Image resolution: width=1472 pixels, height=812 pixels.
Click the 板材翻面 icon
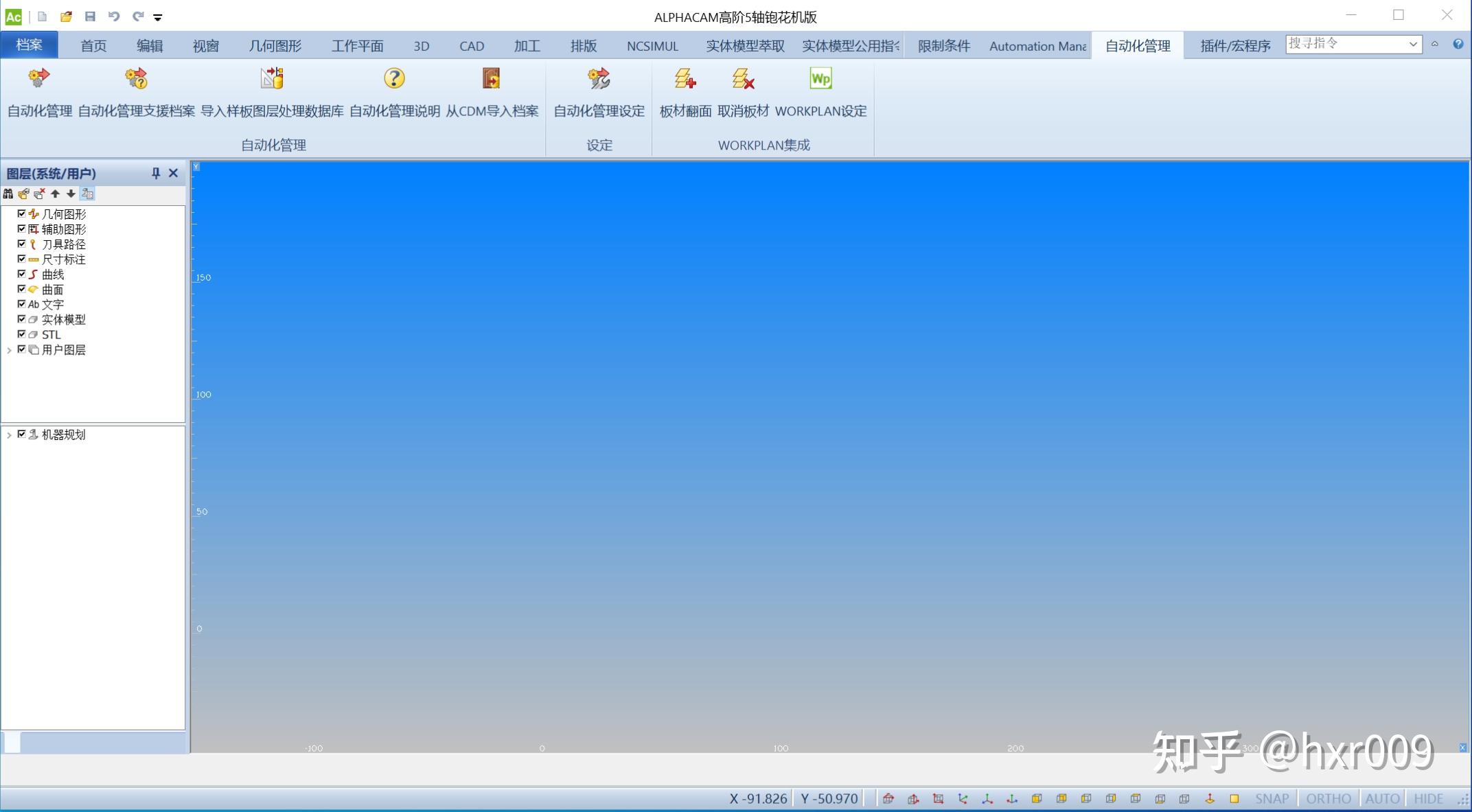pyautogui.click(x=685, y=80)
